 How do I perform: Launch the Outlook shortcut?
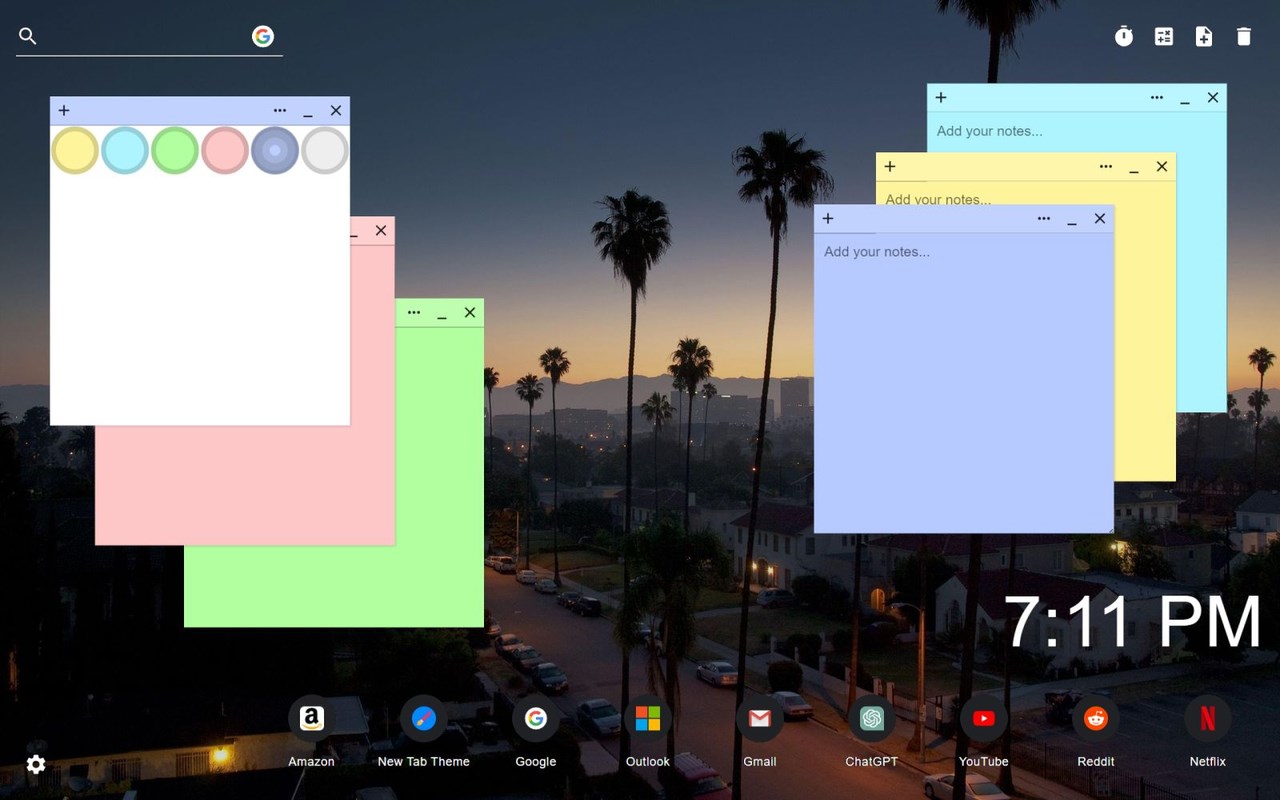(648, 732)
